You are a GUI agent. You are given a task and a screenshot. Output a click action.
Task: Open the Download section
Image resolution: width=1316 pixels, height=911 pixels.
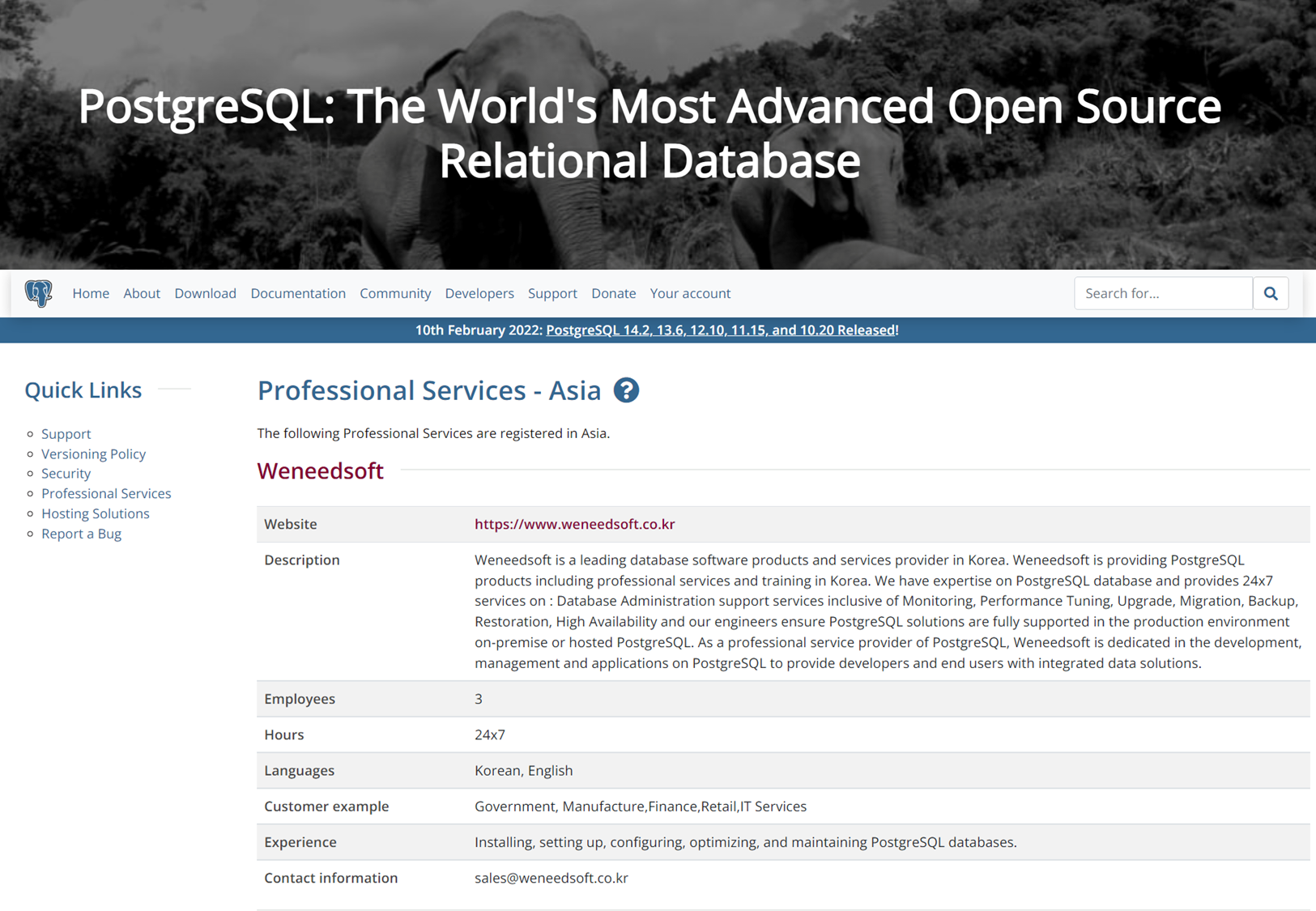205,293
